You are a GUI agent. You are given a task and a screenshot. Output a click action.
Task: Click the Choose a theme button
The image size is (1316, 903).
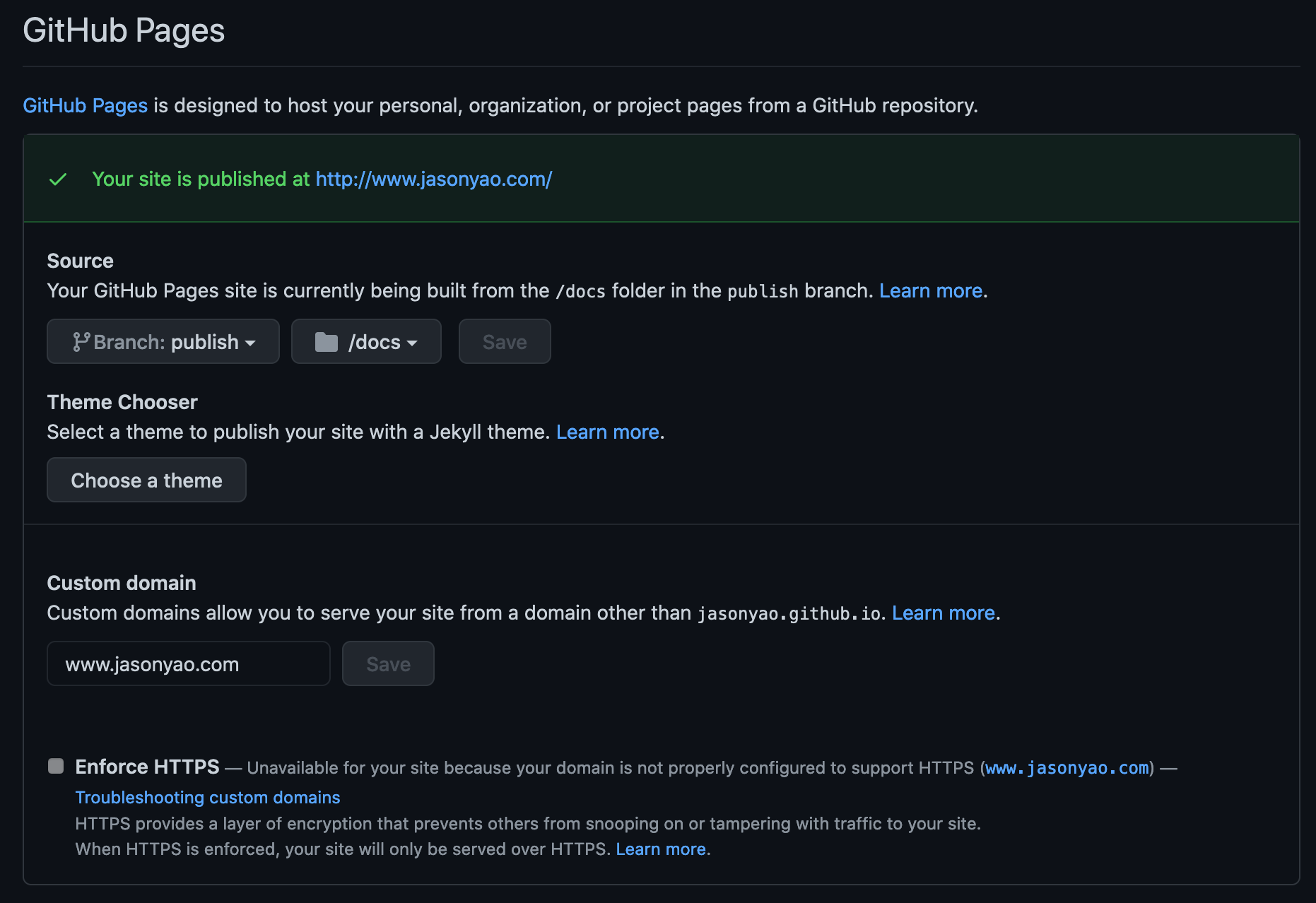point(146,480)
